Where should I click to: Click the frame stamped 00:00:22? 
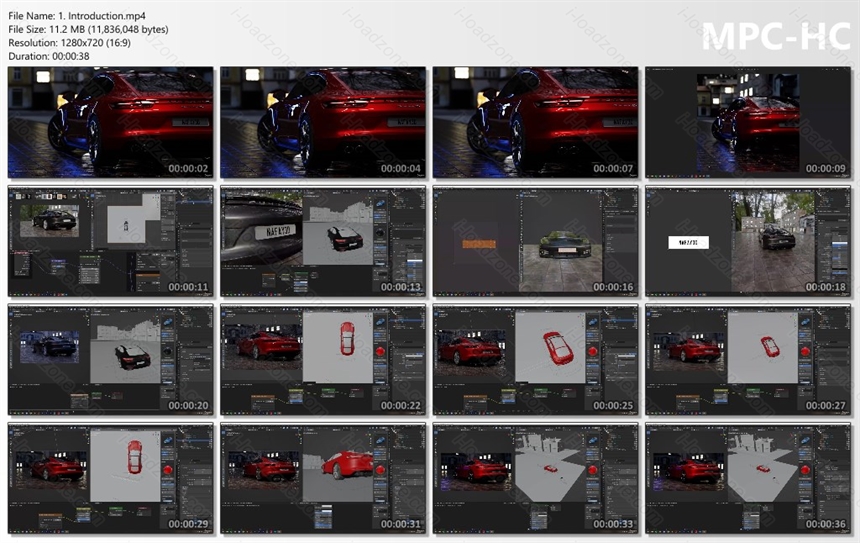tap(323, 360)
